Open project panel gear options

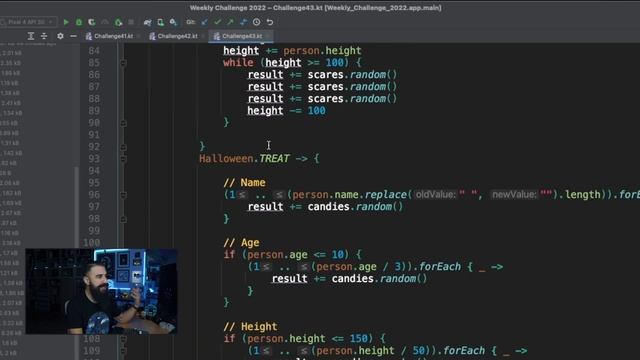pyautogui.click(x=60, y=36)
